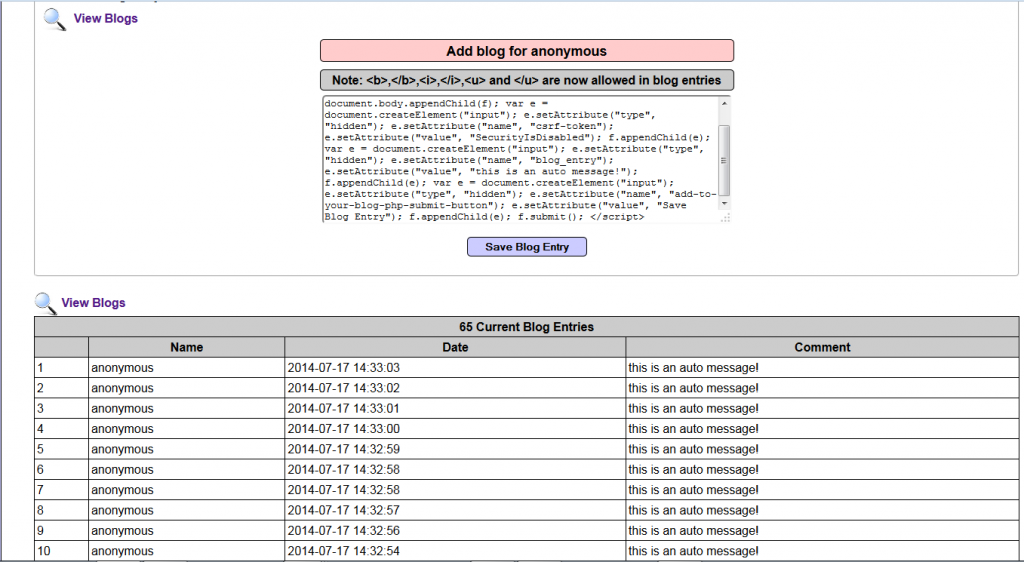Click the Name column header
1024x562 pixels.
tap(187, 347)
